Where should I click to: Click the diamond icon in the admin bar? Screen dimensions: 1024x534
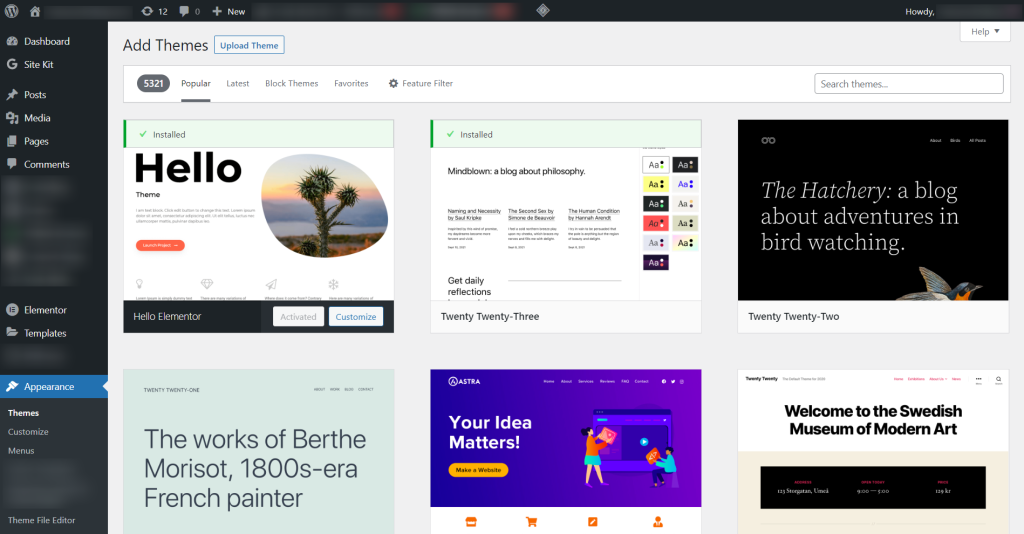click(x=543, y=10)
